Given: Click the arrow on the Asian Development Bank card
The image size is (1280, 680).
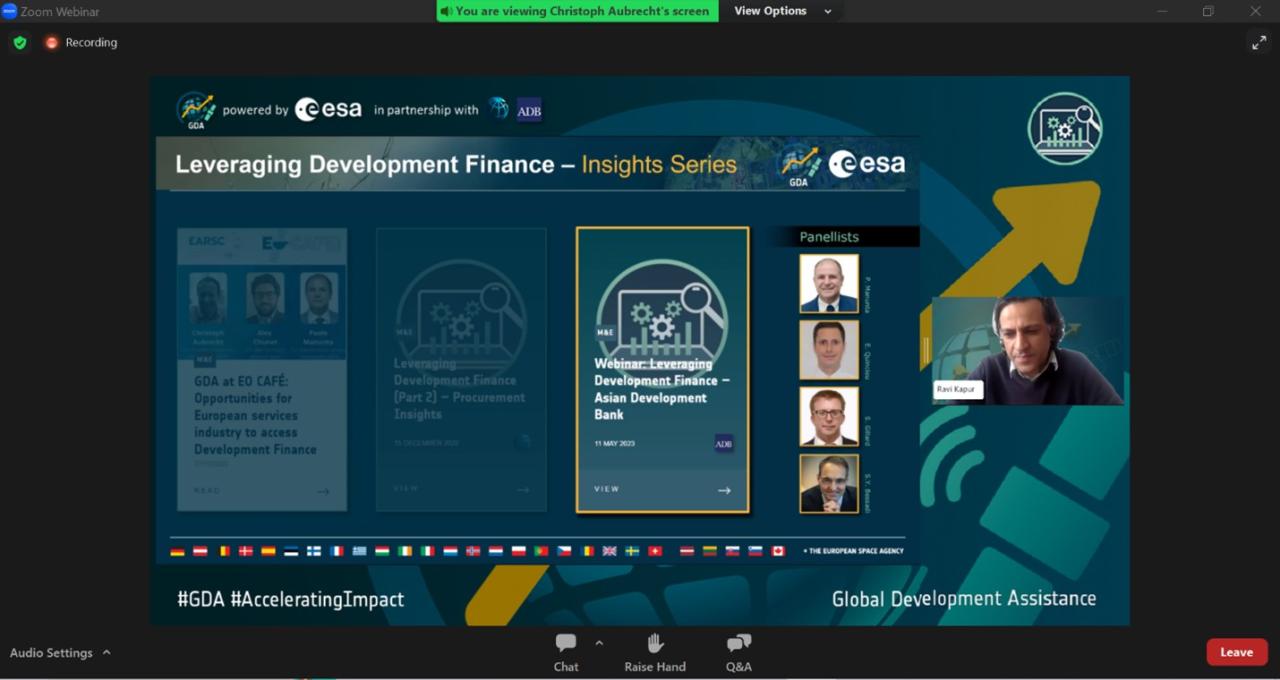Looking at the screenshot, I should 724,490.
